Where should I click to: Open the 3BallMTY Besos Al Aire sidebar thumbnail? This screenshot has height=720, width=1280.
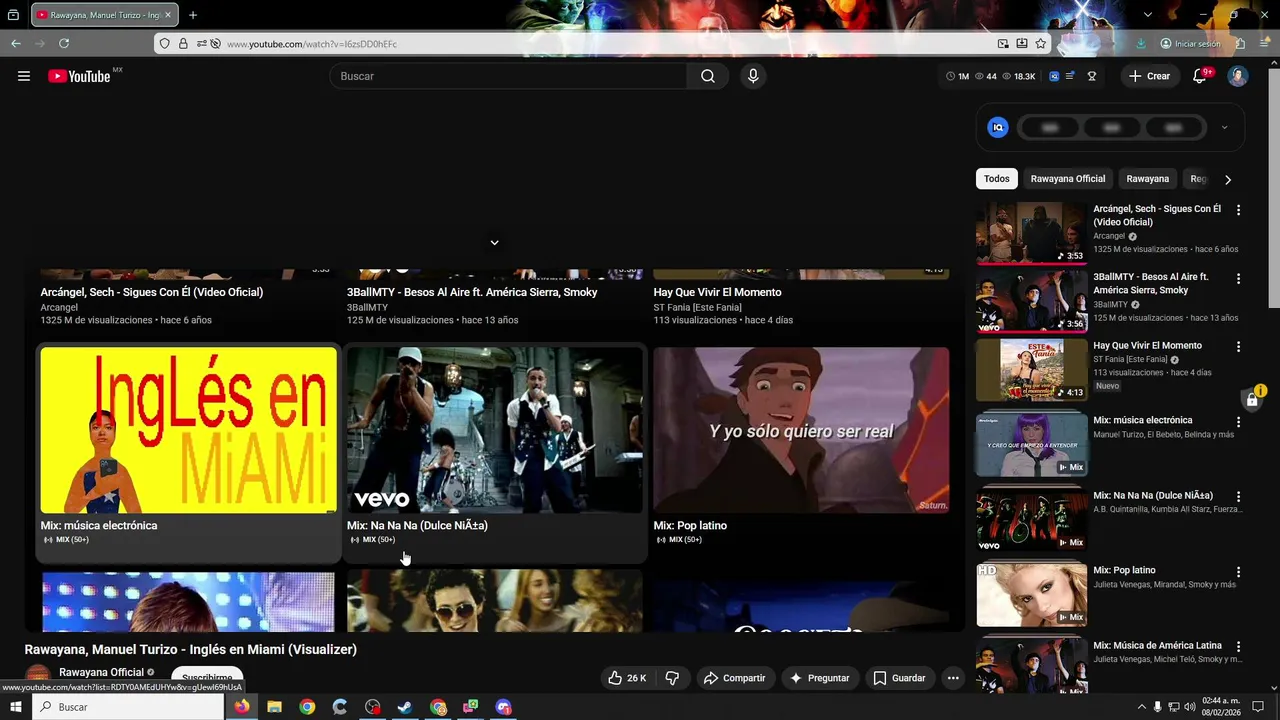point(1031,302)
